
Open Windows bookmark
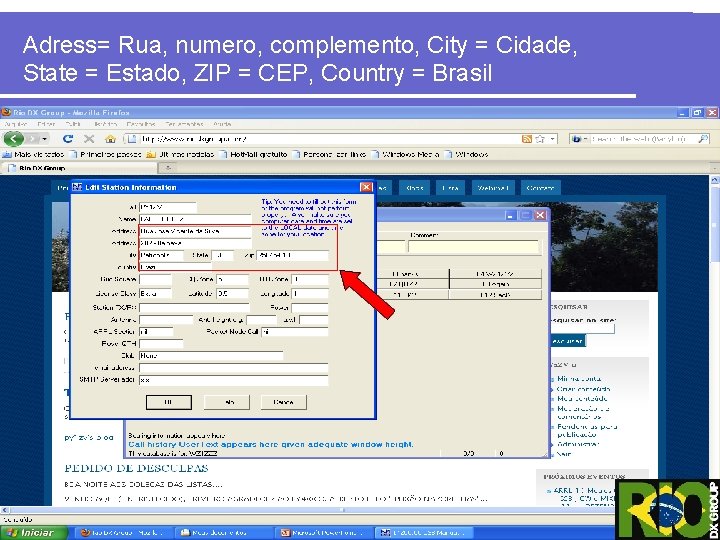tap(467, 154)
